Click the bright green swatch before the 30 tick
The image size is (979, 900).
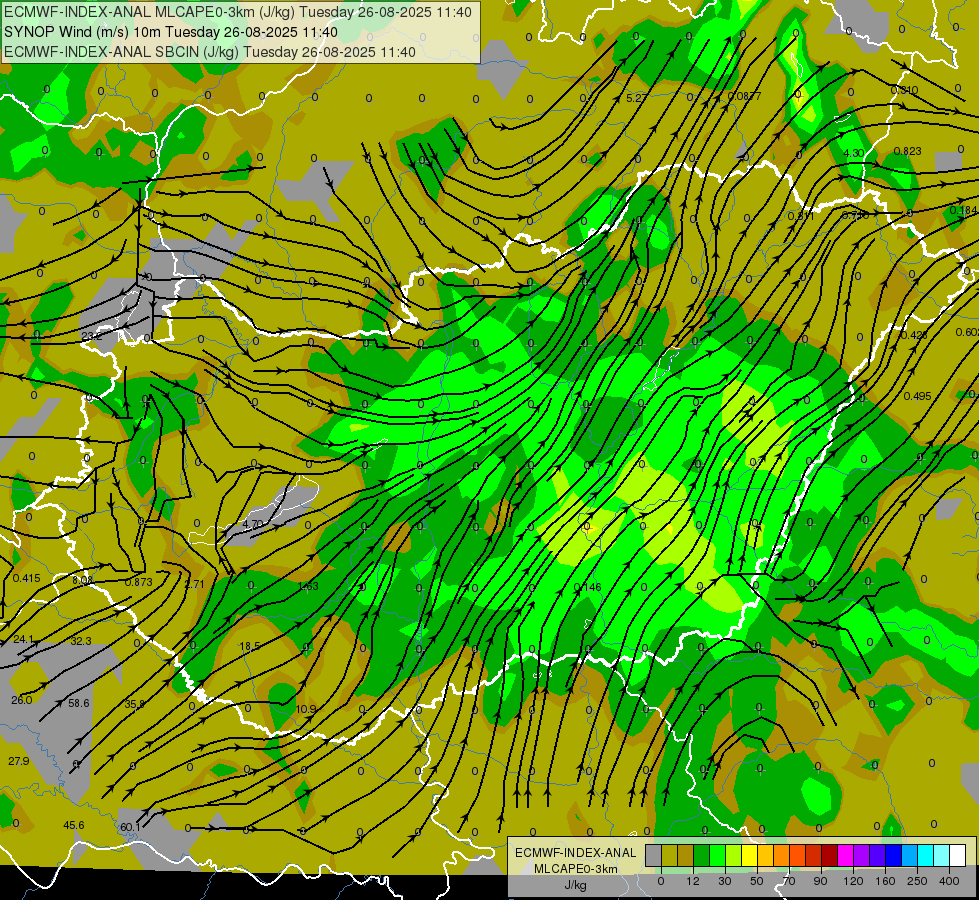pyautogui.click(x=717, y=855)
